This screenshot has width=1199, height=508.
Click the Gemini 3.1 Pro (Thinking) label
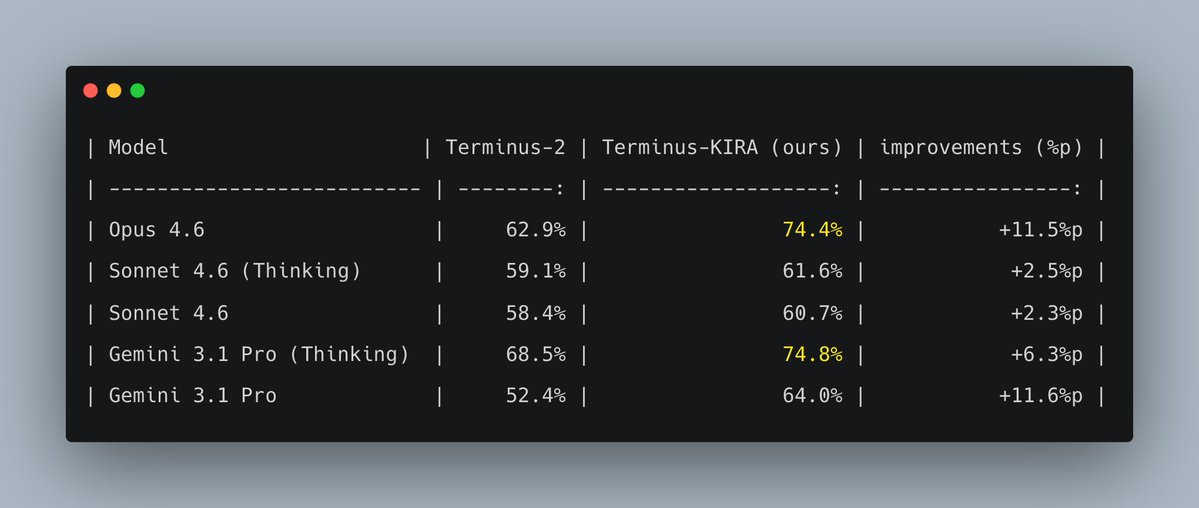coord(259,354)
